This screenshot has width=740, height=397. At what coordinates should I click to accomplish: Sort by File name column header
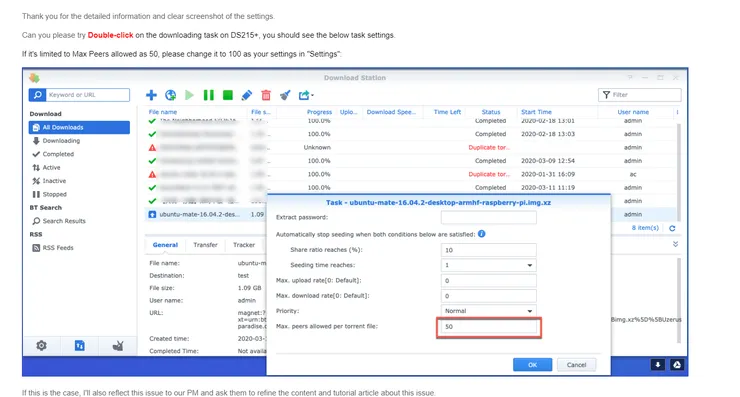point(163,112)
